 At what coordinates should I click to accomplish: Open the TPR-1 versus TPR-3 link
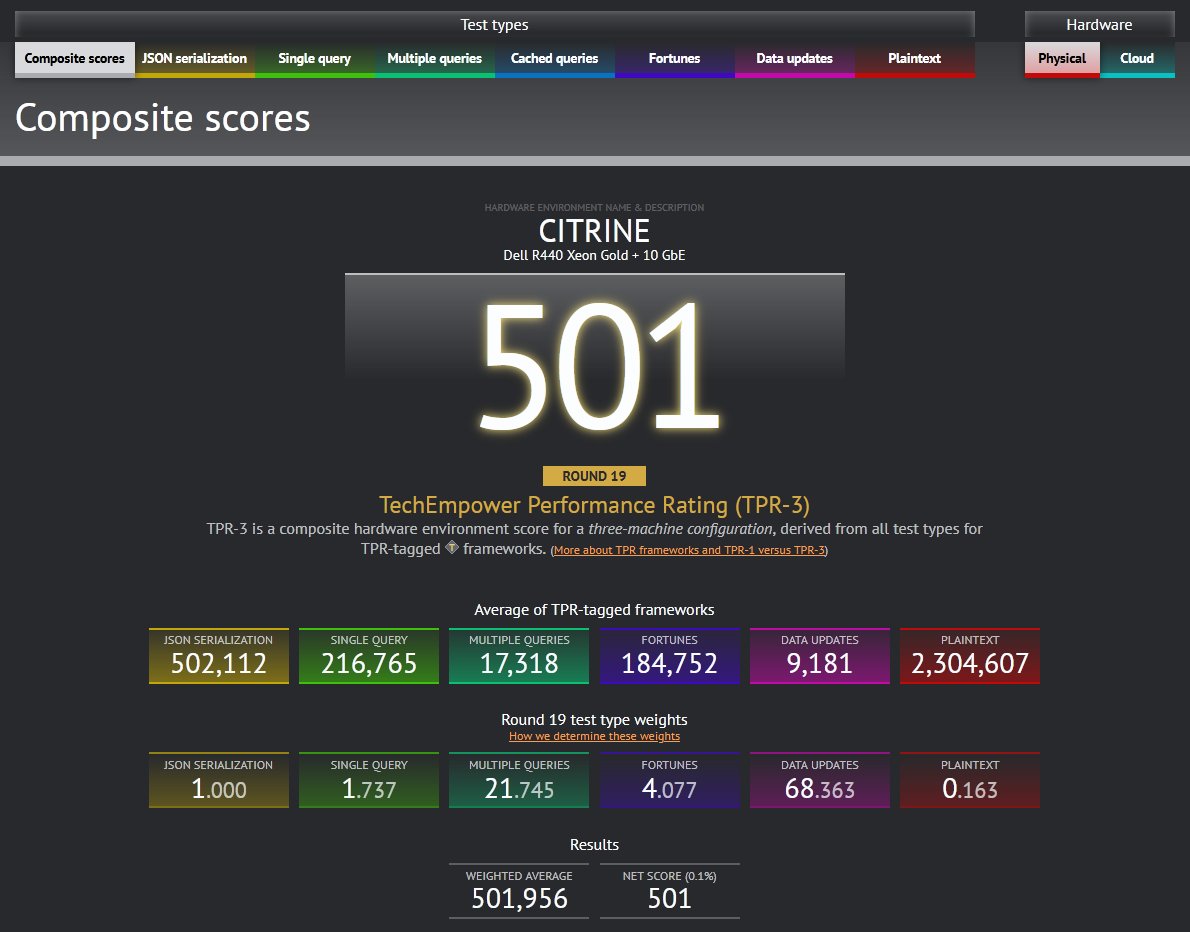689,550
